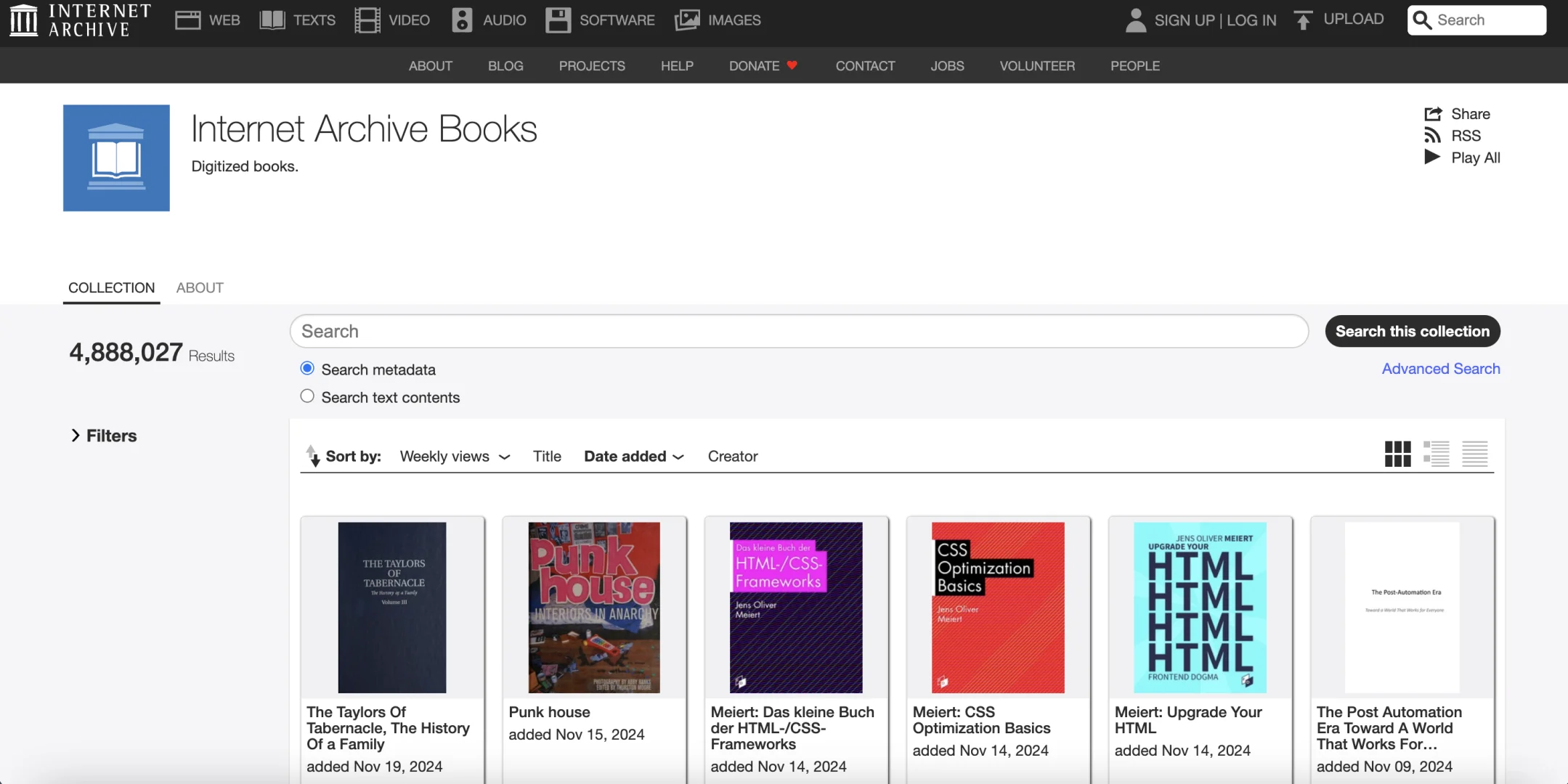Open the Advanced Search link

point(1441,369)
